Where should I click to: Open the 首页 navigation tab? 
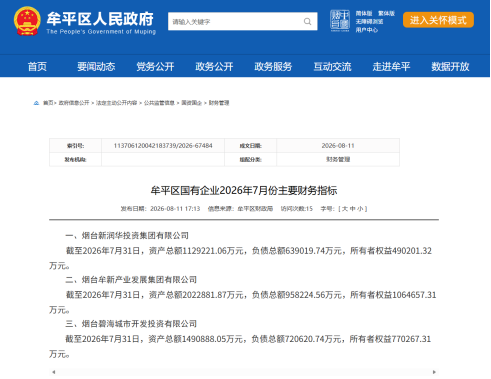tap(37, 67)
